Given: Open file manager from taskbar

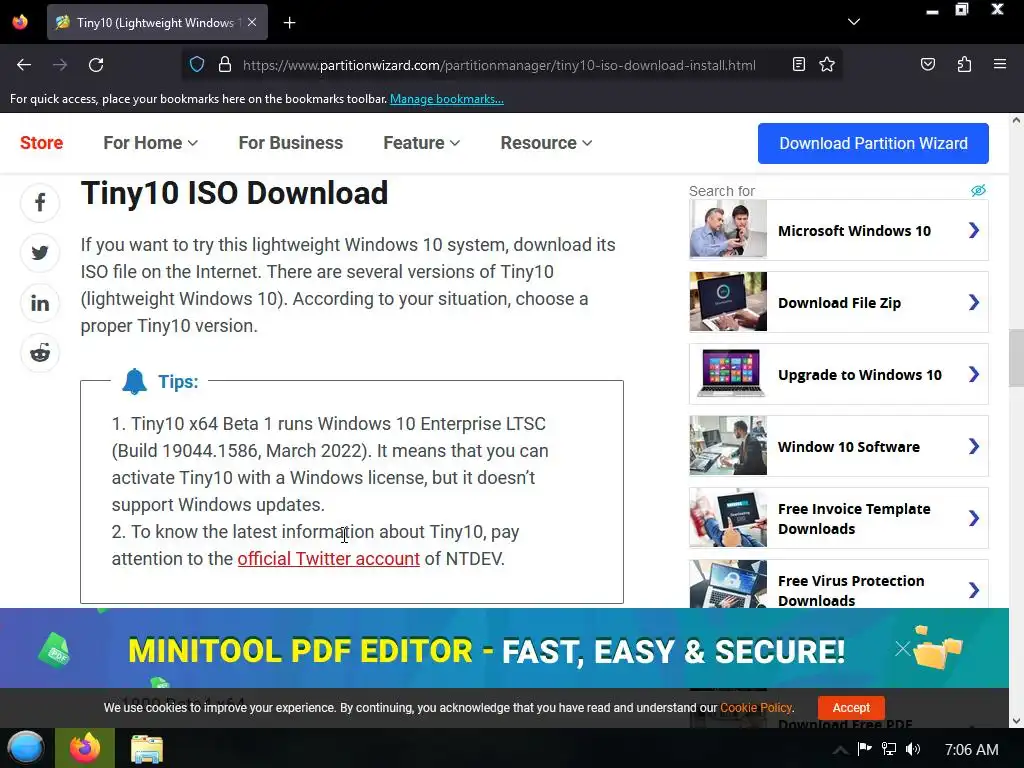Looking at the screenshot, I should click(x=146, y=748).
